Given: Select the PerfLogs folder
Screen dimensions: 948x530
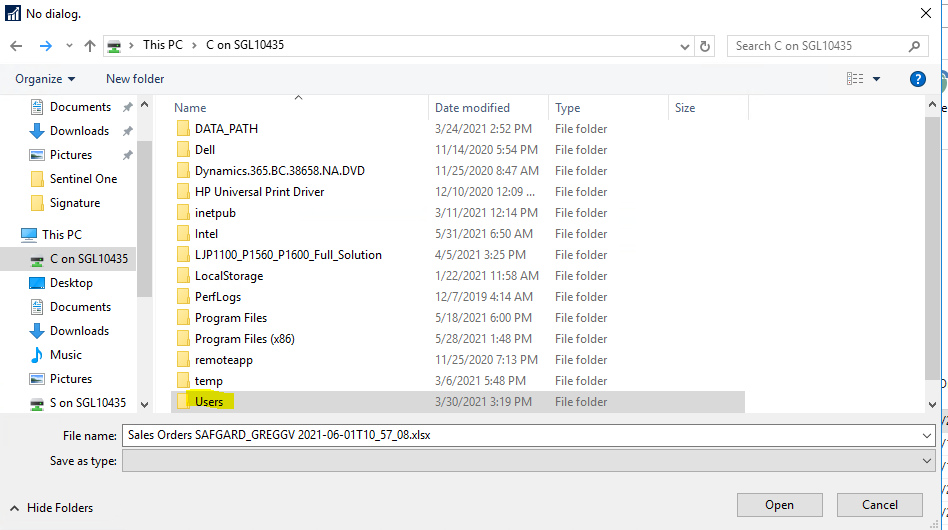Looking at the screenshot, I should tap(218, 297).
